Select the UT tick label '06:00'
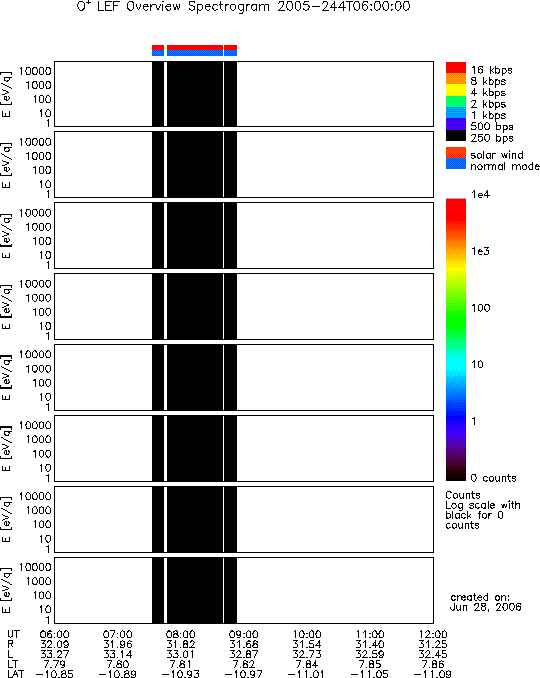 (54, 634)
